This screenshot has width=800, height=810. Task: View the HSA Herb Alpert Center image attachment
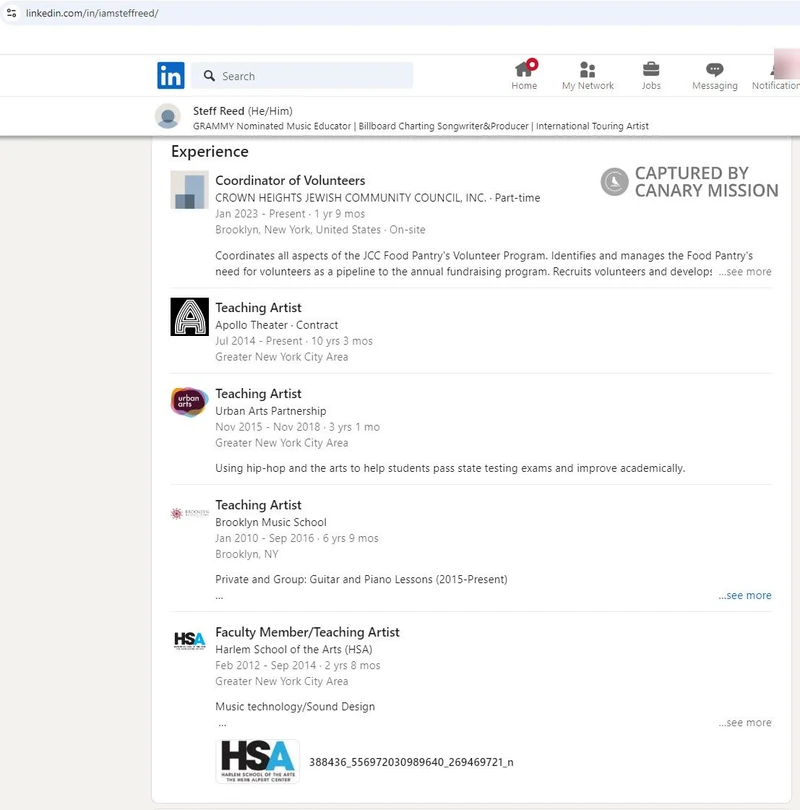[x=257, y=760]
